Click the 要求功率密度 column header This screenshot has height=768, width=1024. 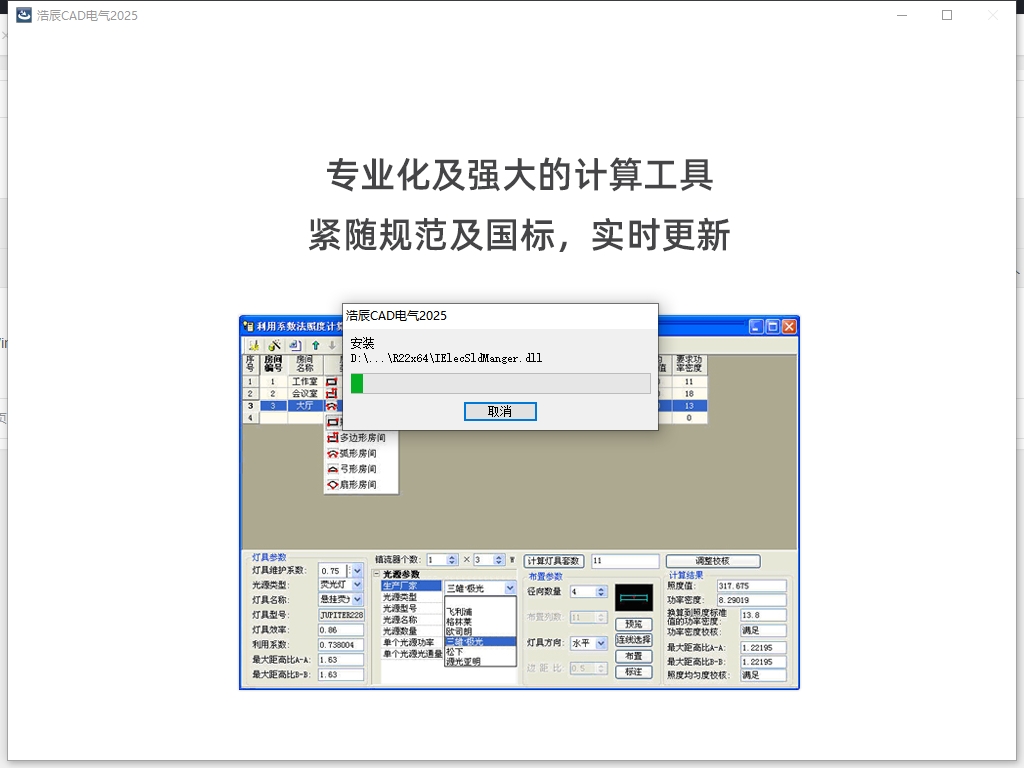pyautogui.click(x=689, y=364)
